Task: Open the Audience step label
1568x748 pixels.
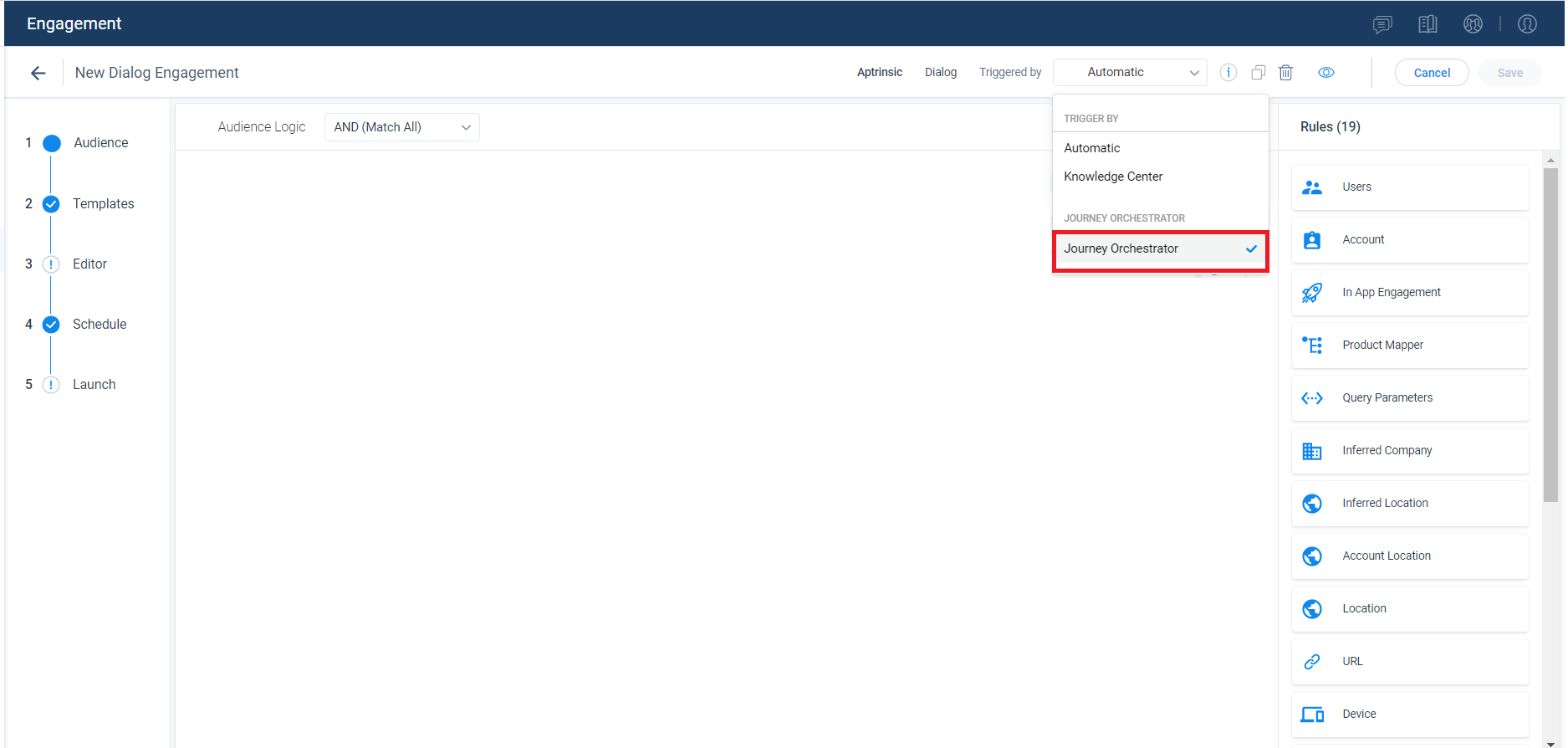Action: 101,143
